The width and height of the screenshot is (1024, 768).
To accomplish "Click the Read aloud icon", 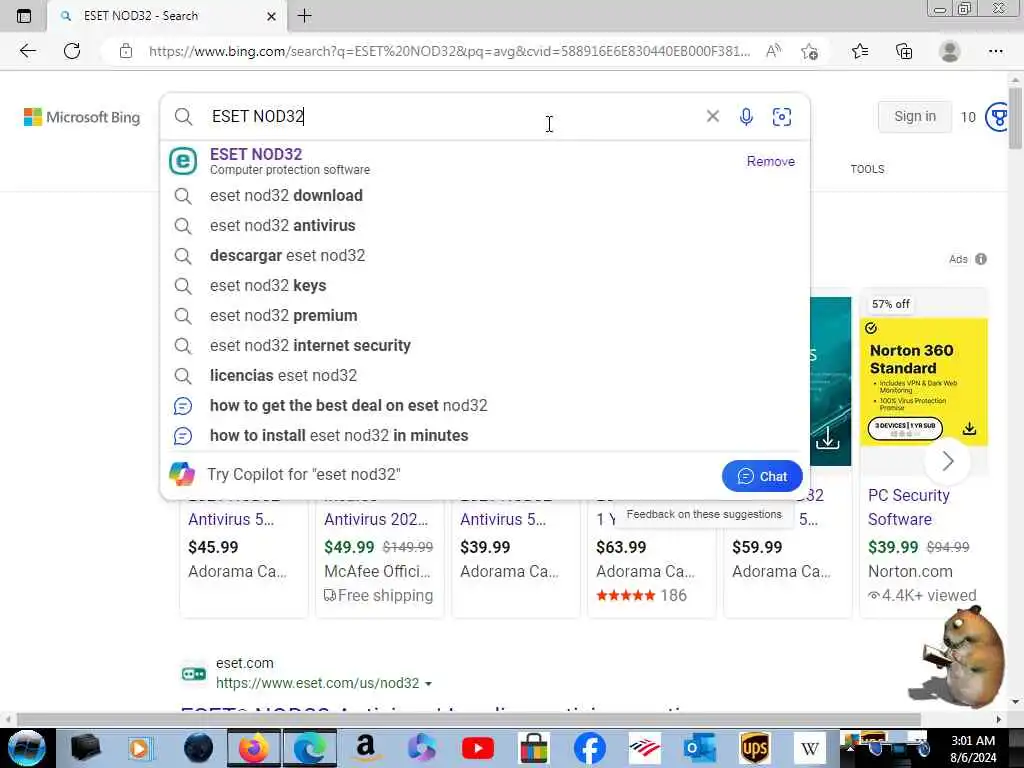I will [773, 51].
